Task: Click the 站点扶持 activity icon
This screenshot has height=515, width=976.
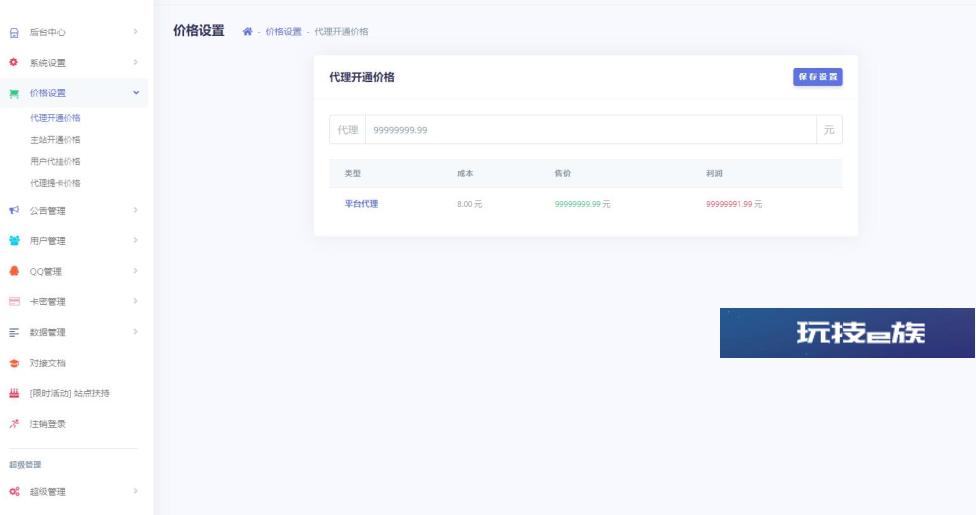Action: tap(14, 393)
